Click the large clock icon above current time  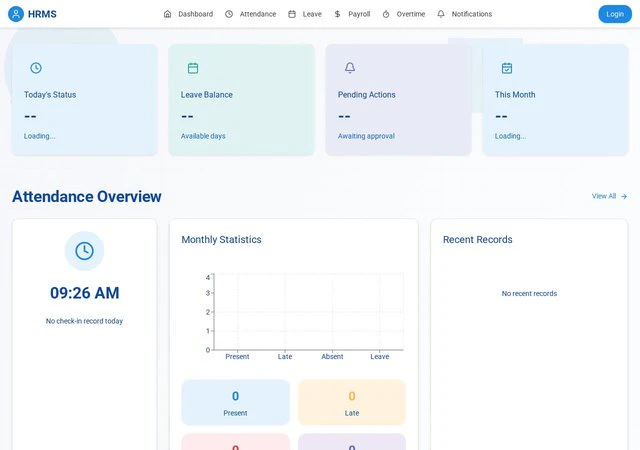[84, 251]
